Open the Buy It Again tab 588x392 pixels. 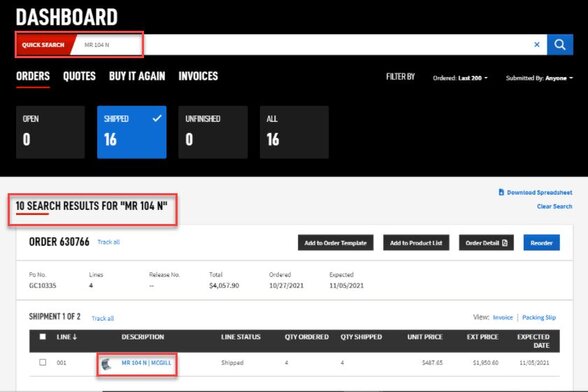(x=137, y=76)
